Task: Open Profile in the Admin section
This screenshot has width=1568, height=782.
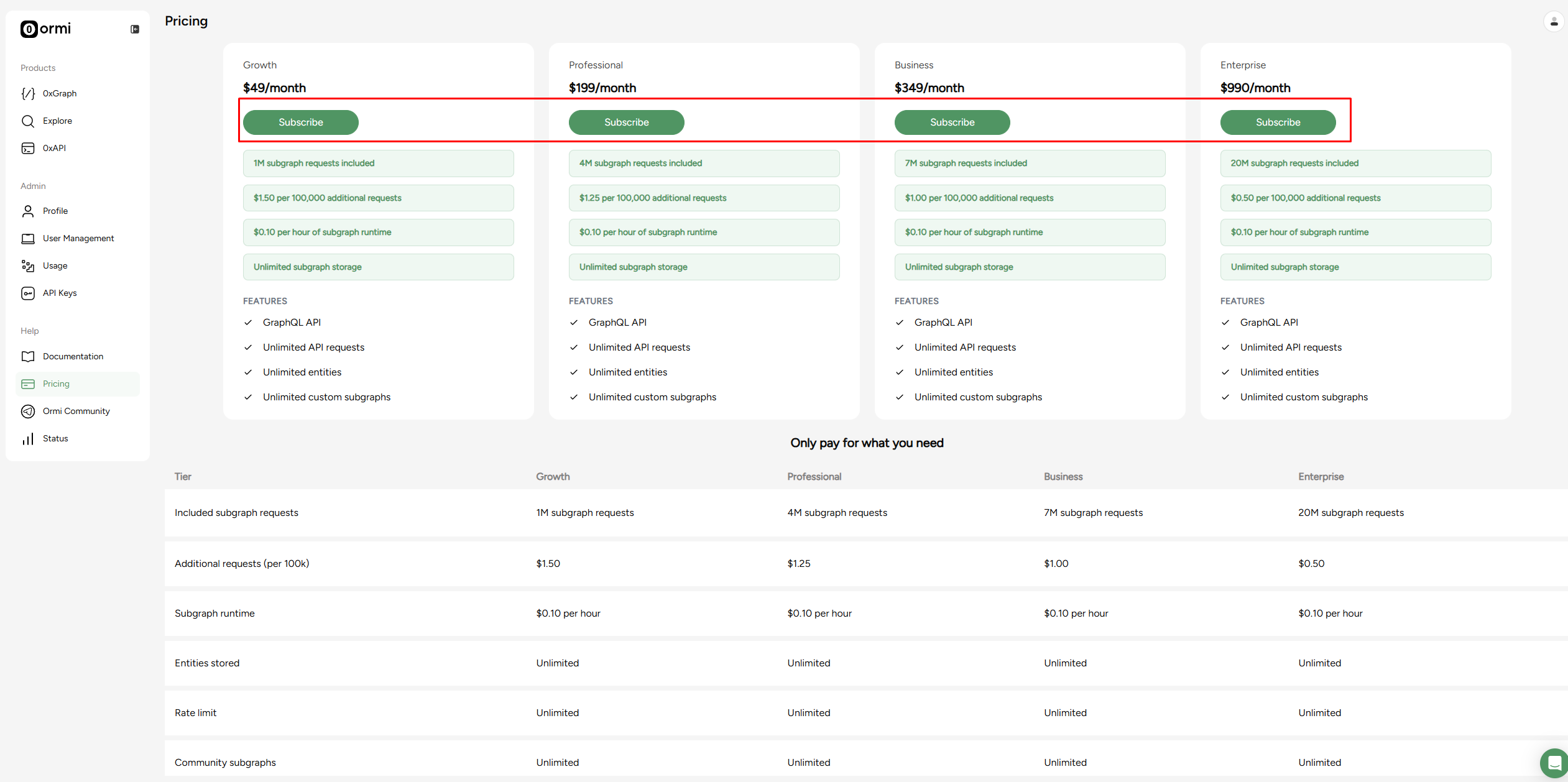Action: [x=29, y=211]
